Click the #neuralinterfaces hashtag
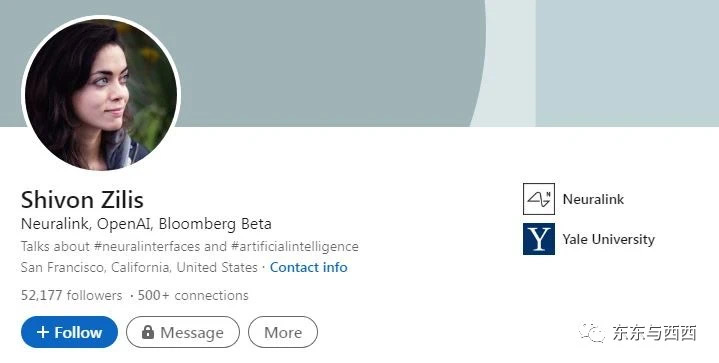 147,247
